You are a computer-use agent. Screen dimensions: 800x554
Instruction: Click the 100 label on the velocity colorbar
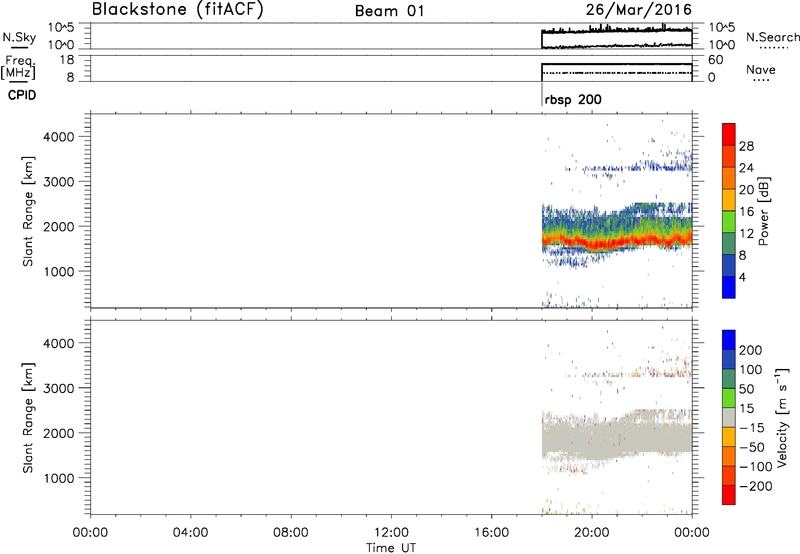point(751,370)
